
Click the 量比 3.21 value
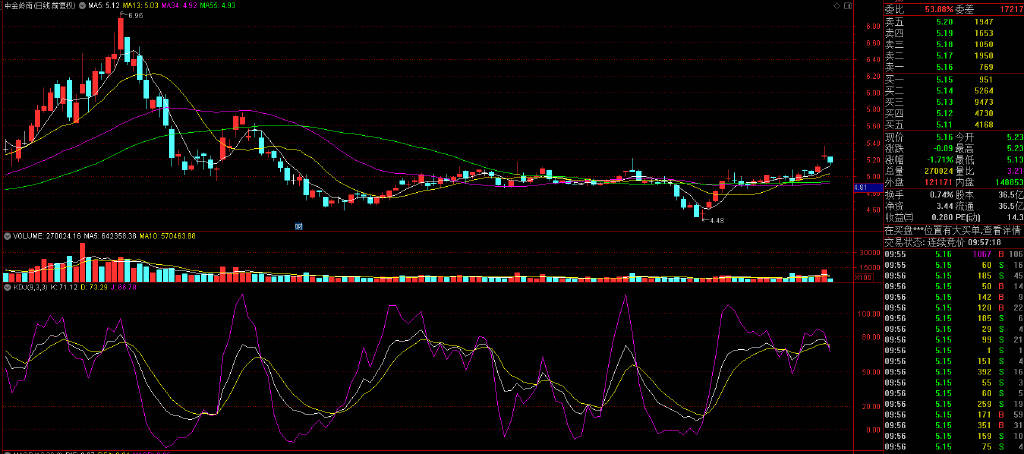coord(1014,170)
